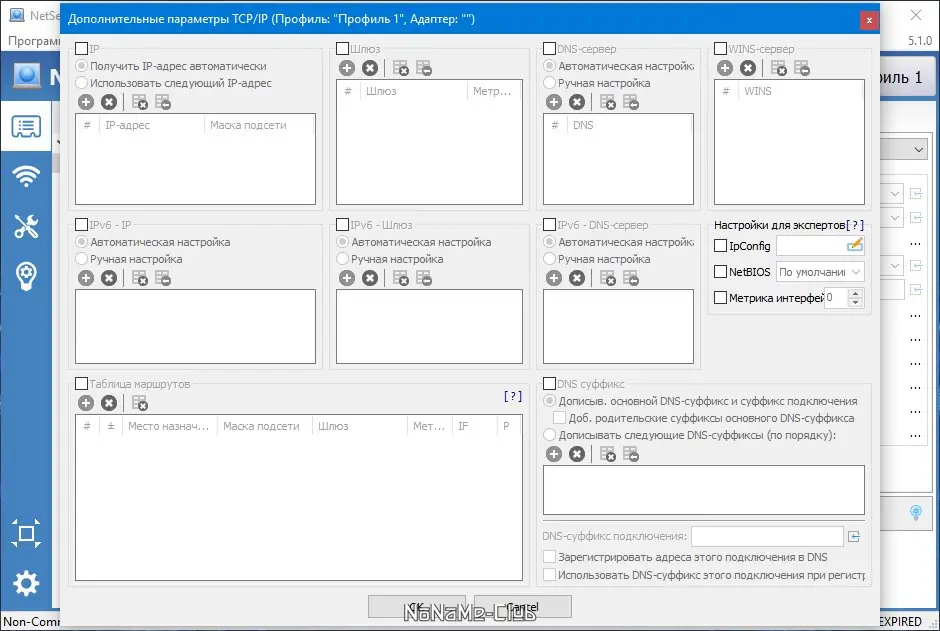The image size is (940, 631).
Task: Tick the NetBIOS checkbox
Action: (721, 271)
